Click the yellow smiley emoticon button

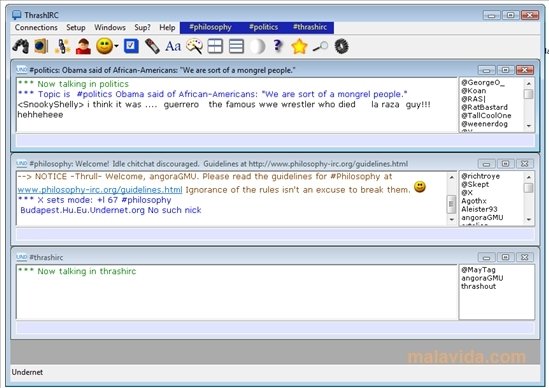tap(104, 46)
